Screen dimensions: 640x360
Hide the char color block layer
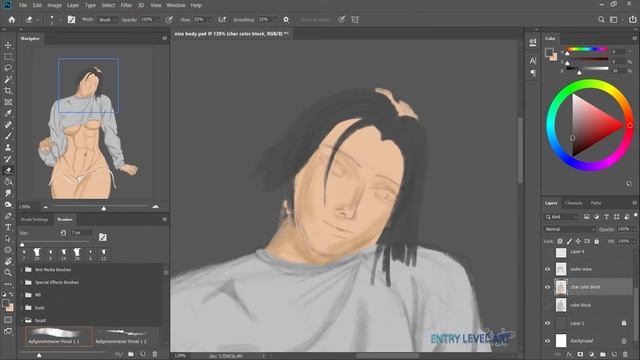(547, 287)
